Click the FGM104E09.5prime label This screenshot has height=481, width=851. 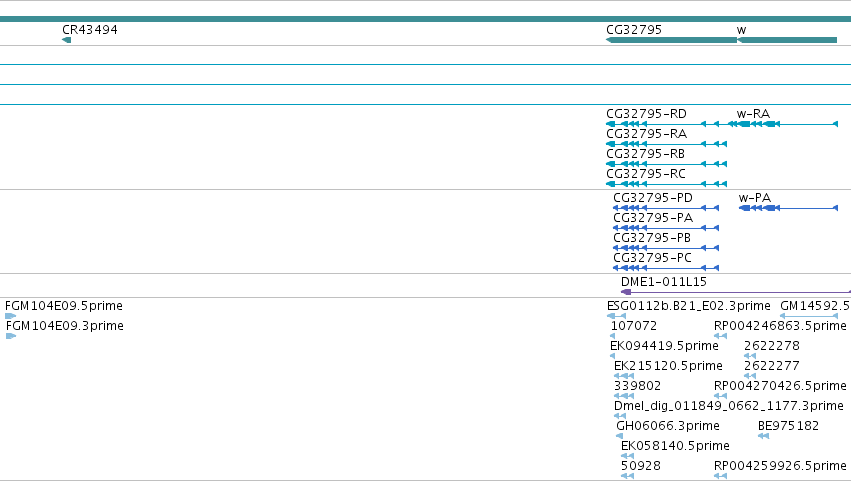click(64, 306)
